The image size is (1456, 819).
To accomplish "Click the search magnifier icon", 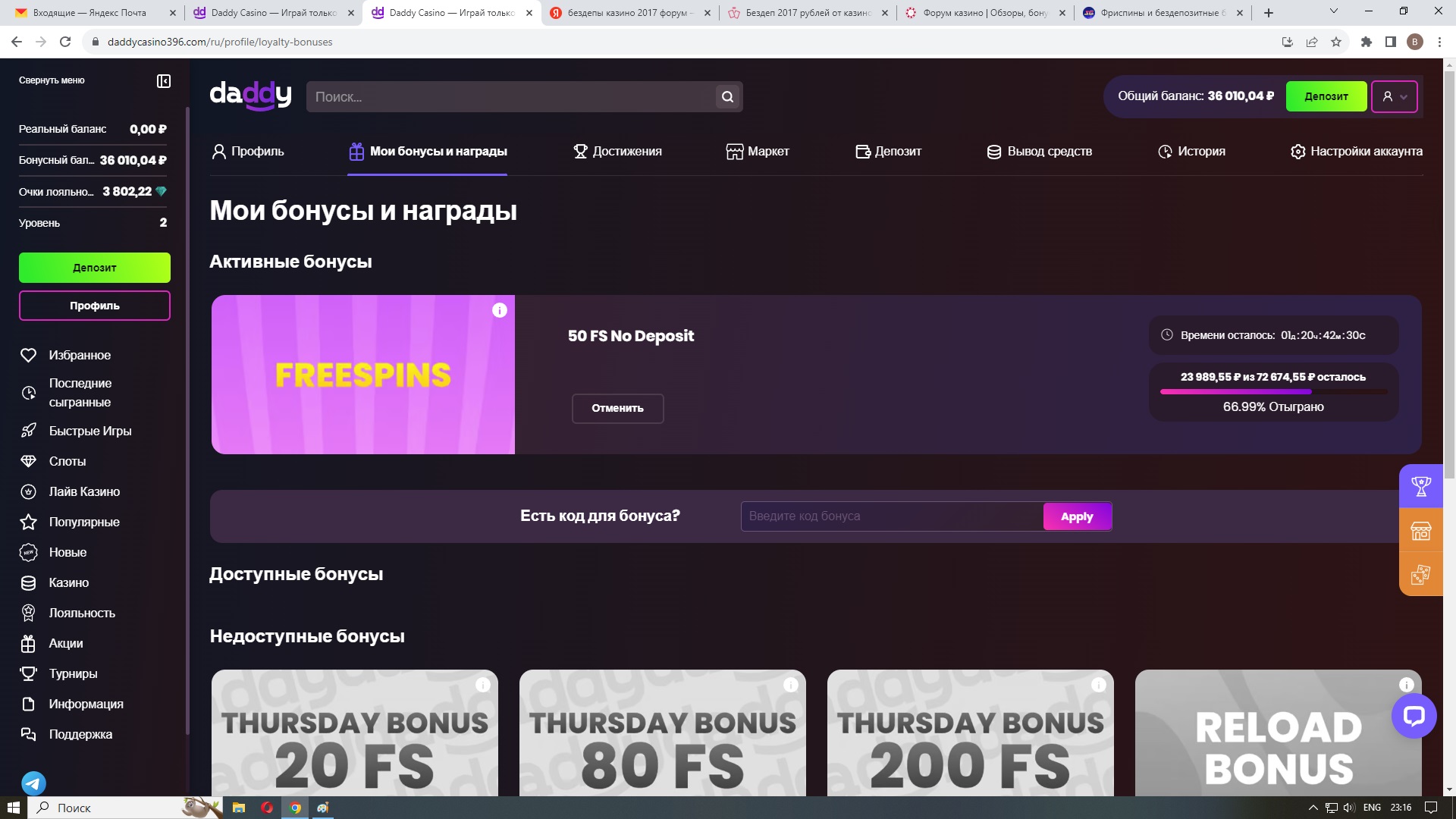I will point(727,96).
